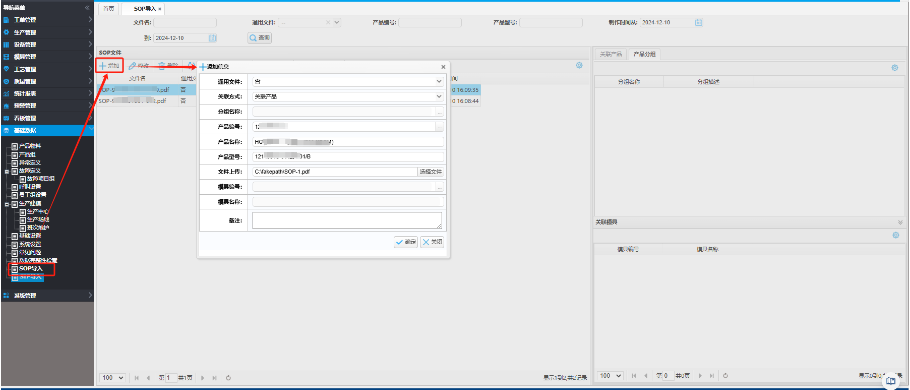910x390 pixels.
Task: Switch to the 产品分组 tab on the right
Action: pyautogui.click(x=644, y=54)
